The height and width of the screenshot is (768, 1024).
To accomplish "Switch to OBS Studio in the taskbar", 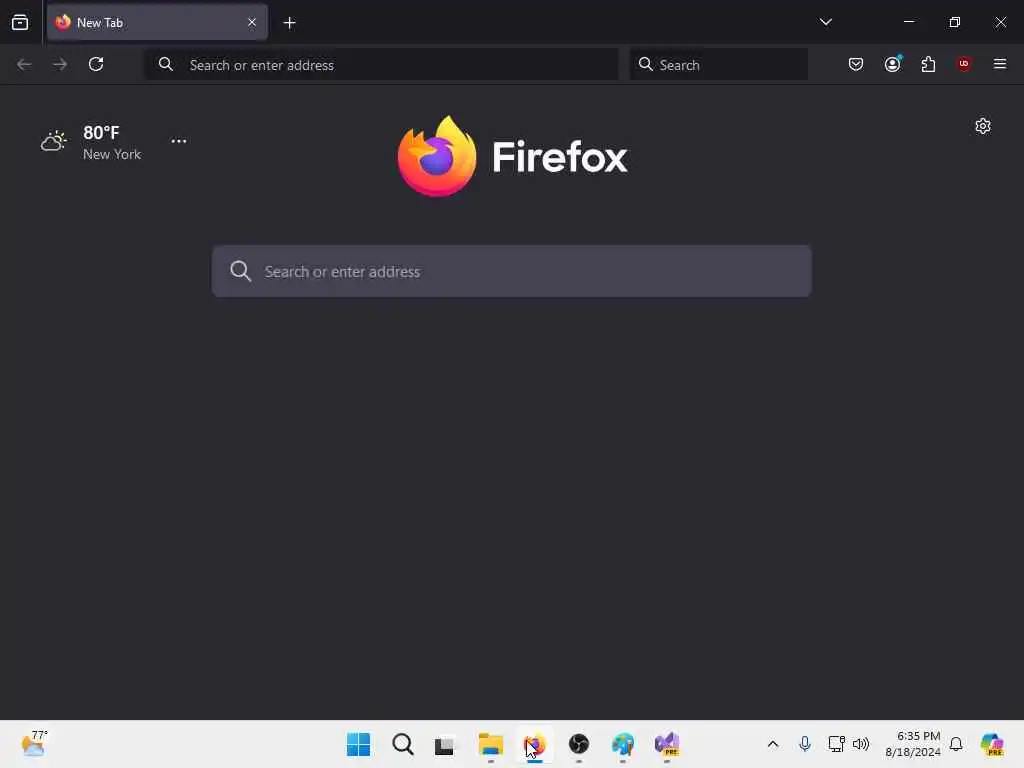I will pyautogui.click(x=579, y=744).
